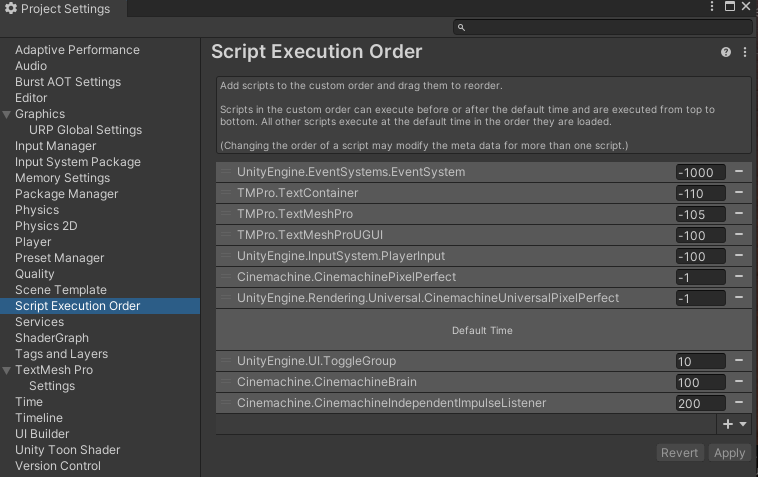758x477 pixels.
Task: Edit the order value of 10 for ToggleGroup
Action: coord(700,361)
